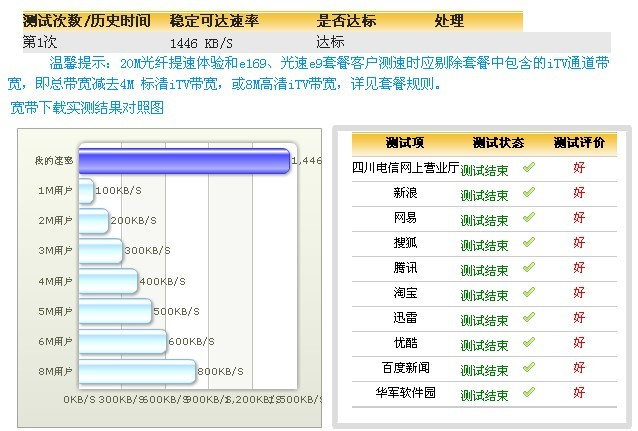Screen dimensions: 638x431
Task: Click the 8M用户 bar in chart
Action: tap(137, 371)
